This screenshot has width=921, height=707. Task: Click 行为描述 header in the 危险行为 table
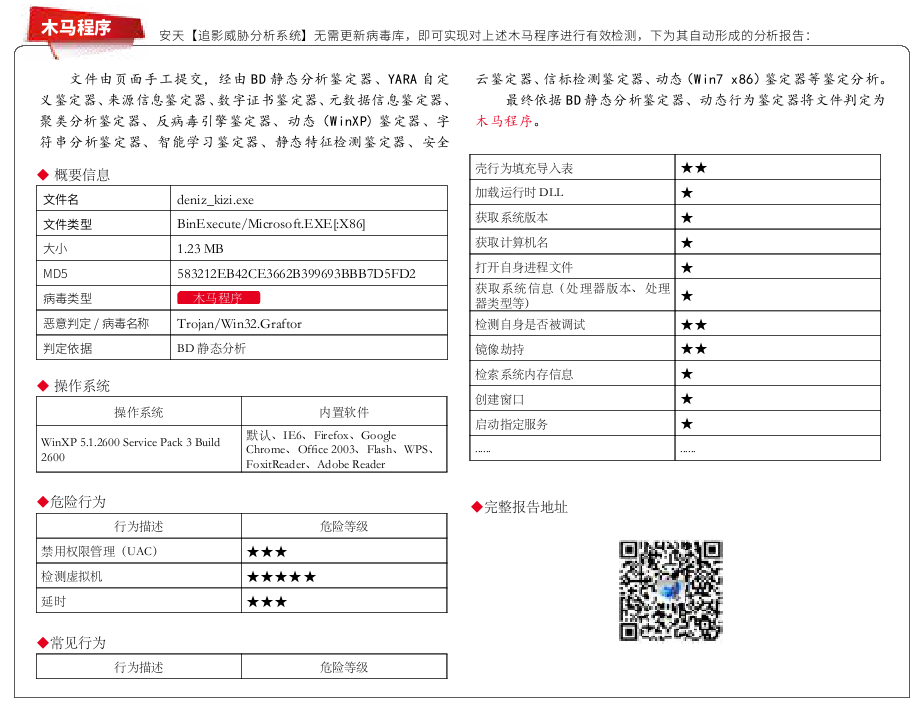pyautogui.click(x=139, y=526)
